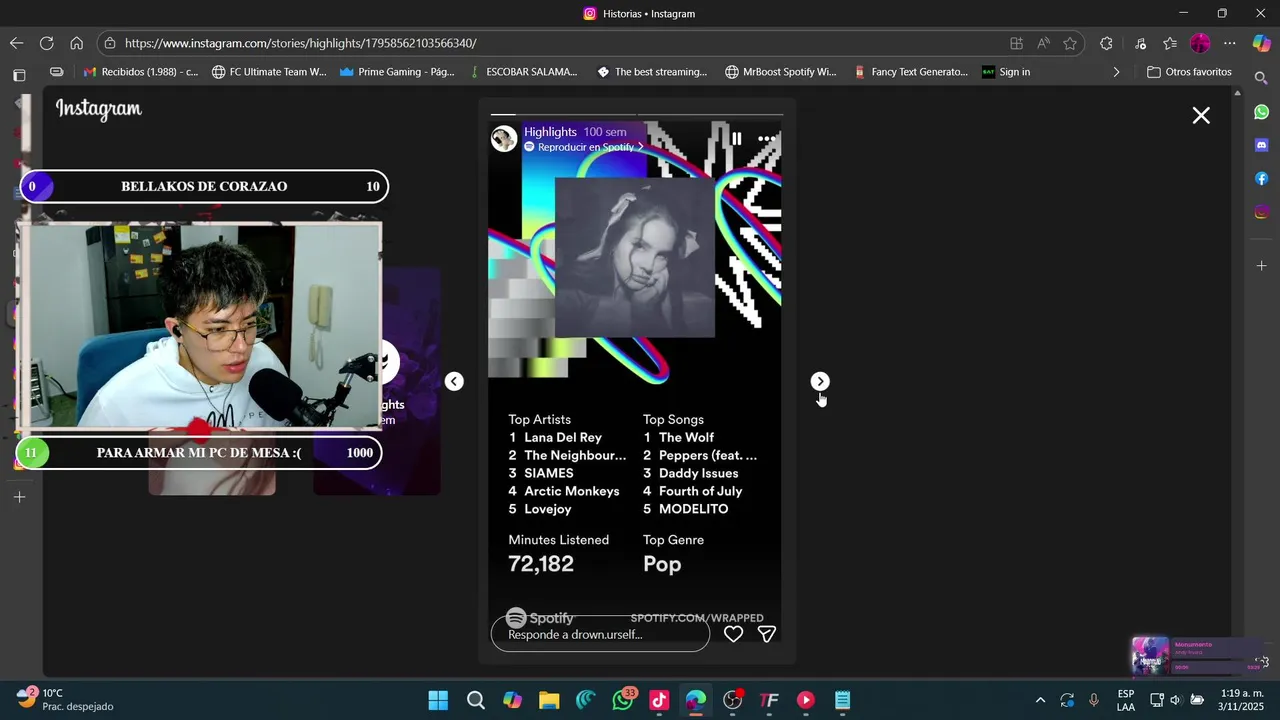Click 'Lana Del Rey' in Top Artists
The width and height of the screenshot is (1280, 720).
(563, 437)
